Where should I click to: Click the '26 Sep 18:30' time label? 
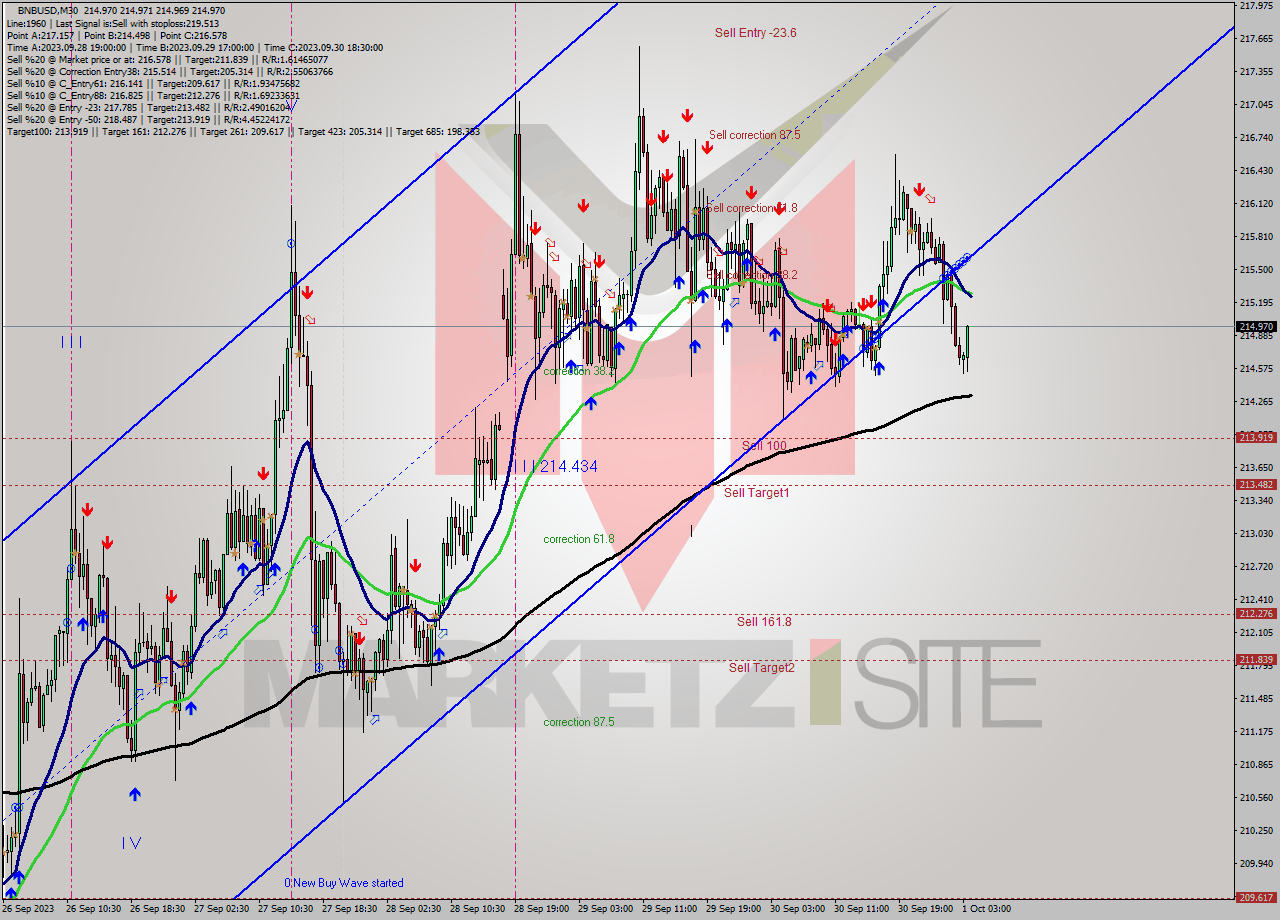(x=158, y=909)
